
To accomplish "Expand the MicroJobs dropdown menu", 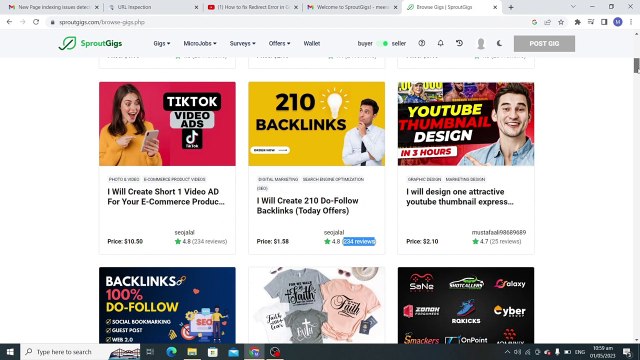I will (200, 43).
